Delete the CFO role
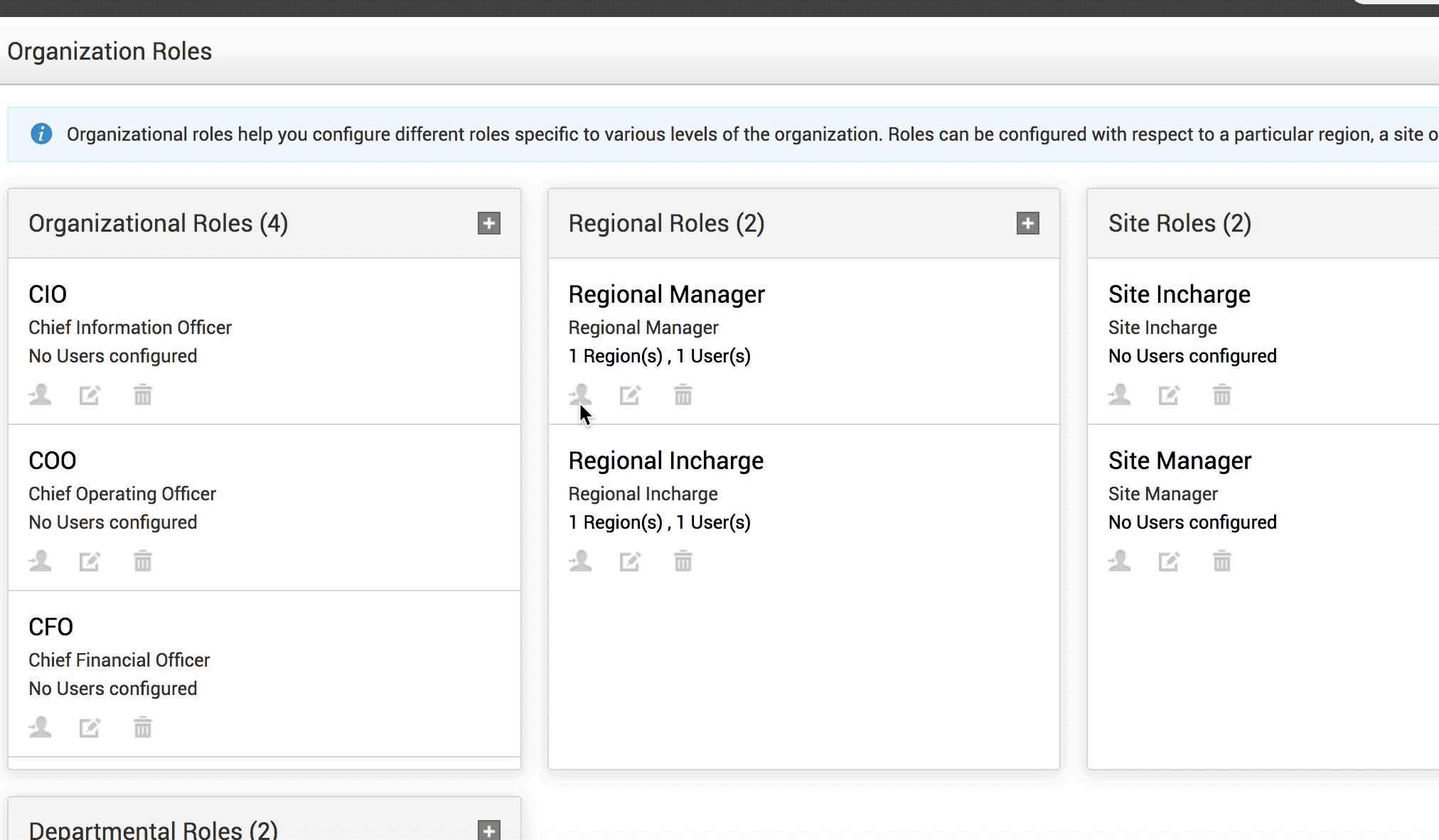The image size is (1439, 840). (143, 727)
